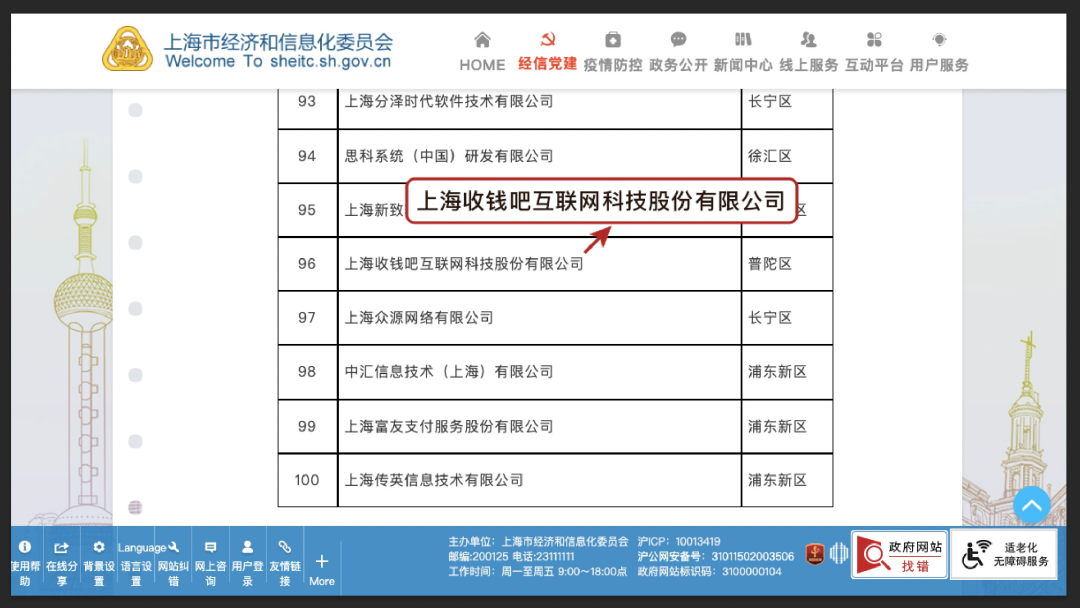1080x608 pixels.
Task: Open 用户服务 user services menu
Action: (939, 51)
